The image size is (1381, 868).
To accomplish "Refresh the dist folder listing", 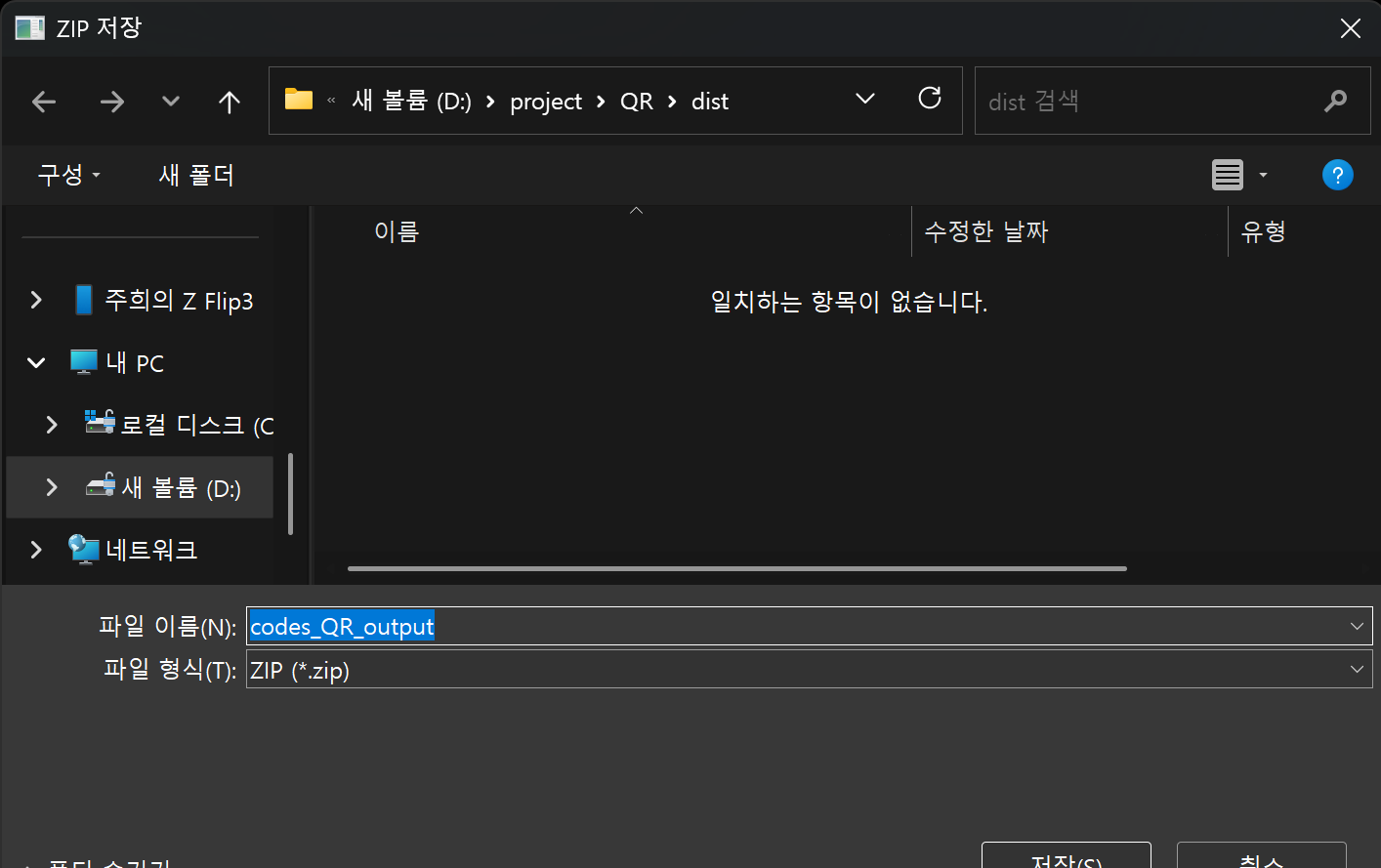I will (x=930, y=99).
